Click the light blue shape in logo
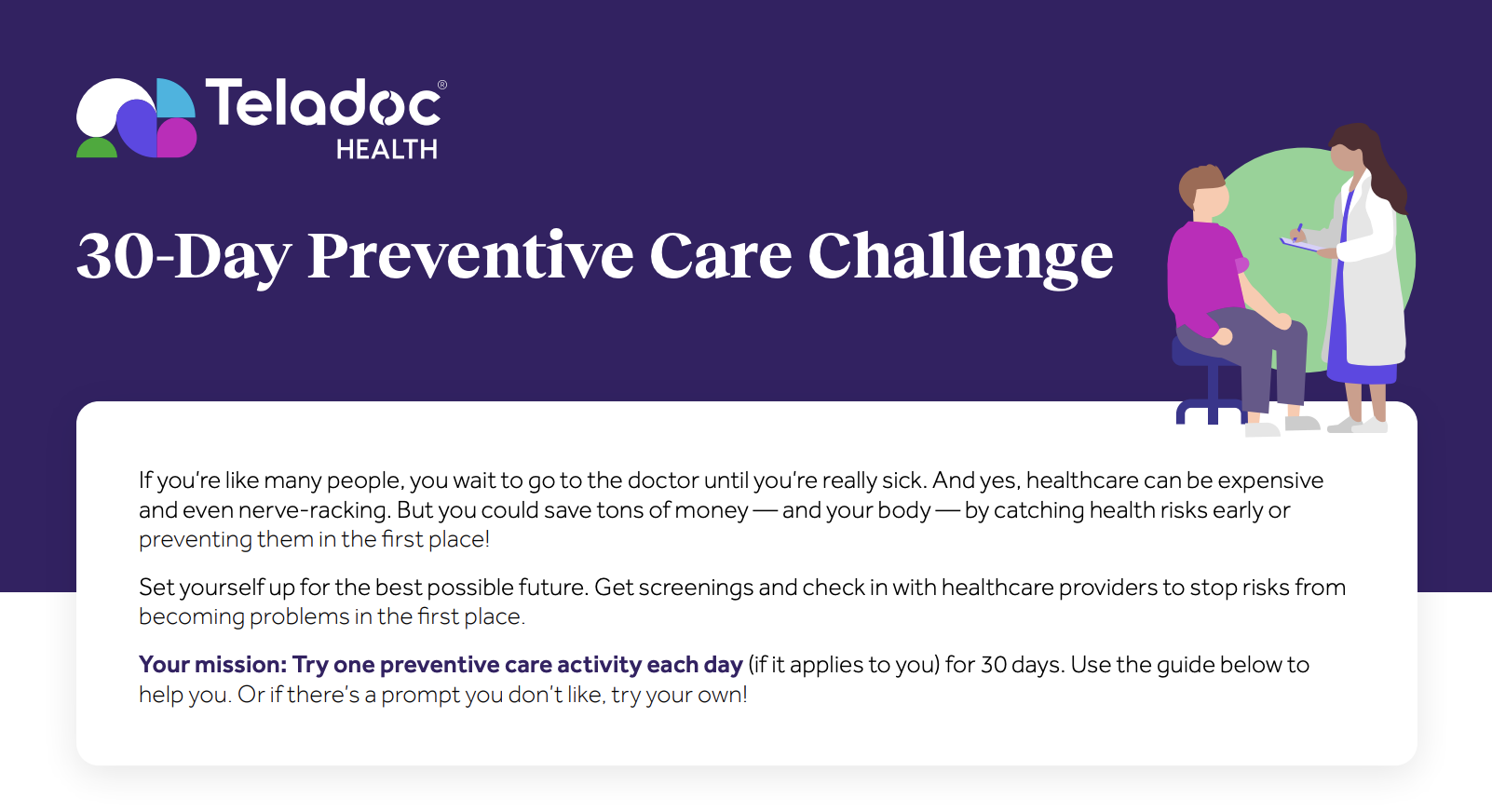1492x812 pixels. pyautogui.click(x=176, y=98)
